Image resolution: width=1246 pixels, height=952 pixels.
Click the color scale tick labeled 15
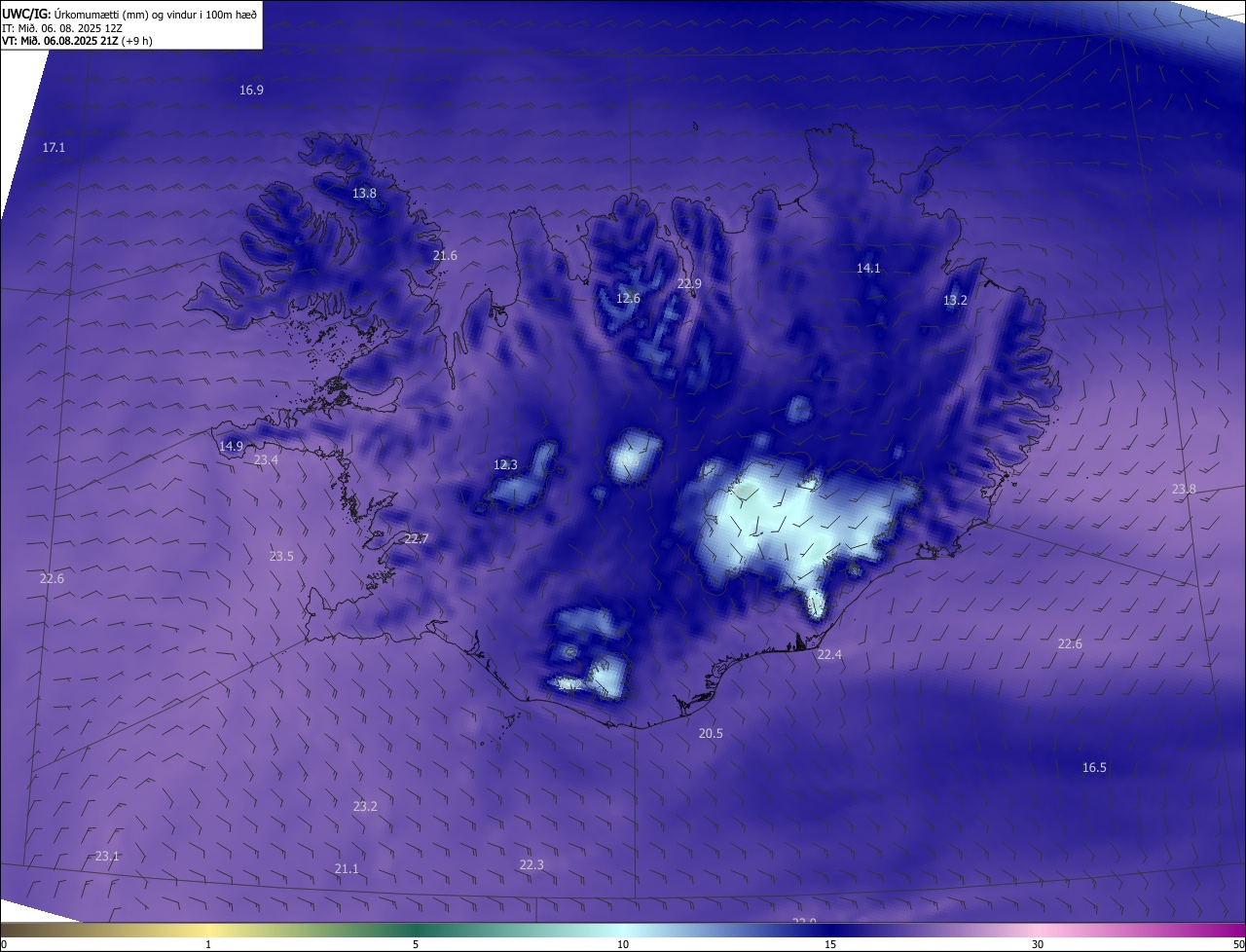[x=830, y=944]
